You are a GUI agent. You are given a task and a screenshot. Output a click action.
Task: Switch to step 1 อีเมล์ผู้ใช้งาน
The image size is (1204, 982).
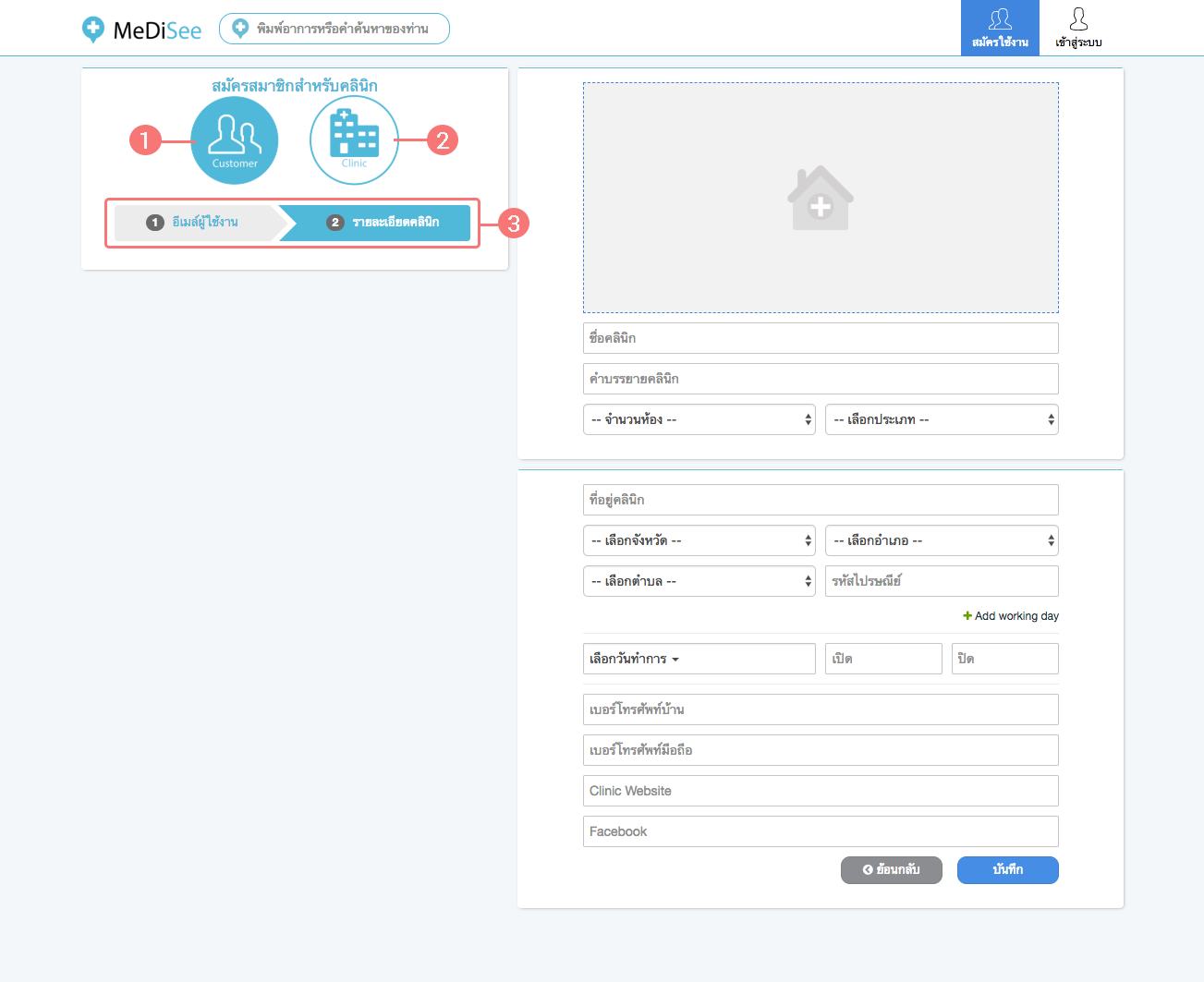195,223
